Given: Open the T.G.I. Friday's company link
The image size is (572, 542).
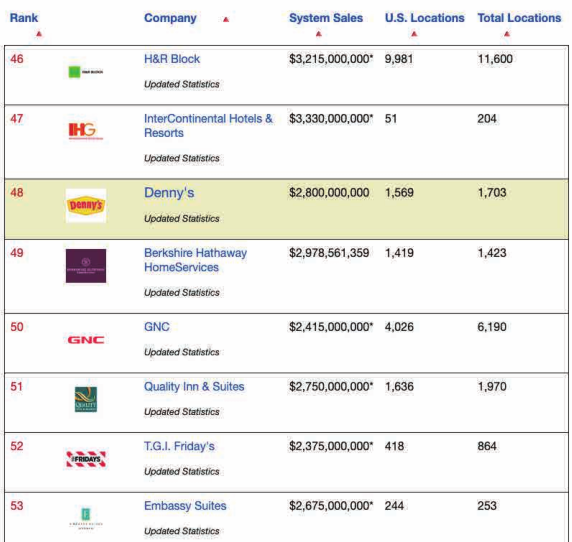Looking at the screenshot, I should tap(179, 446).
